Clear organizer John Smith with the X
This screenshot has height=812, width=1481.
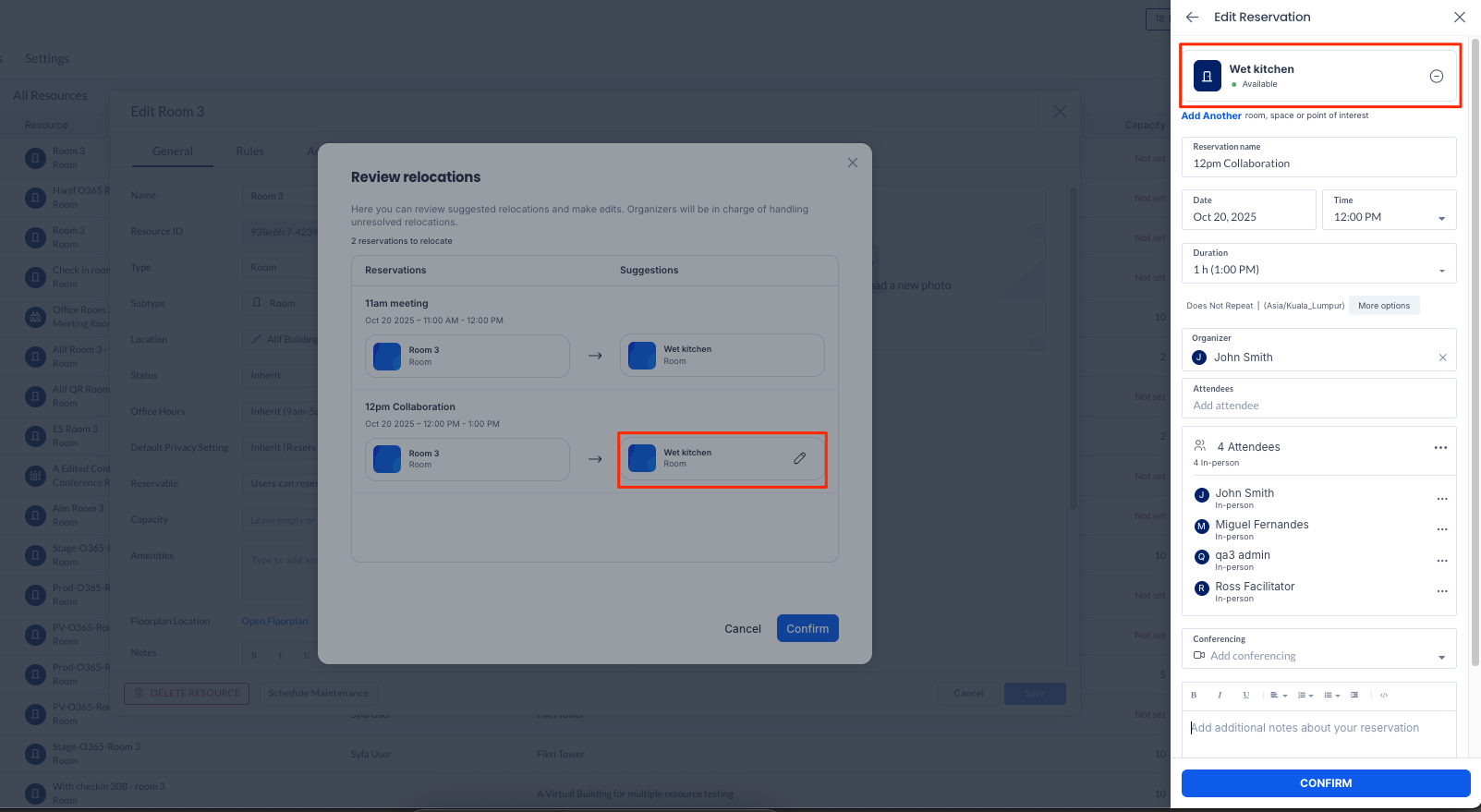[x=1442, y=358]
